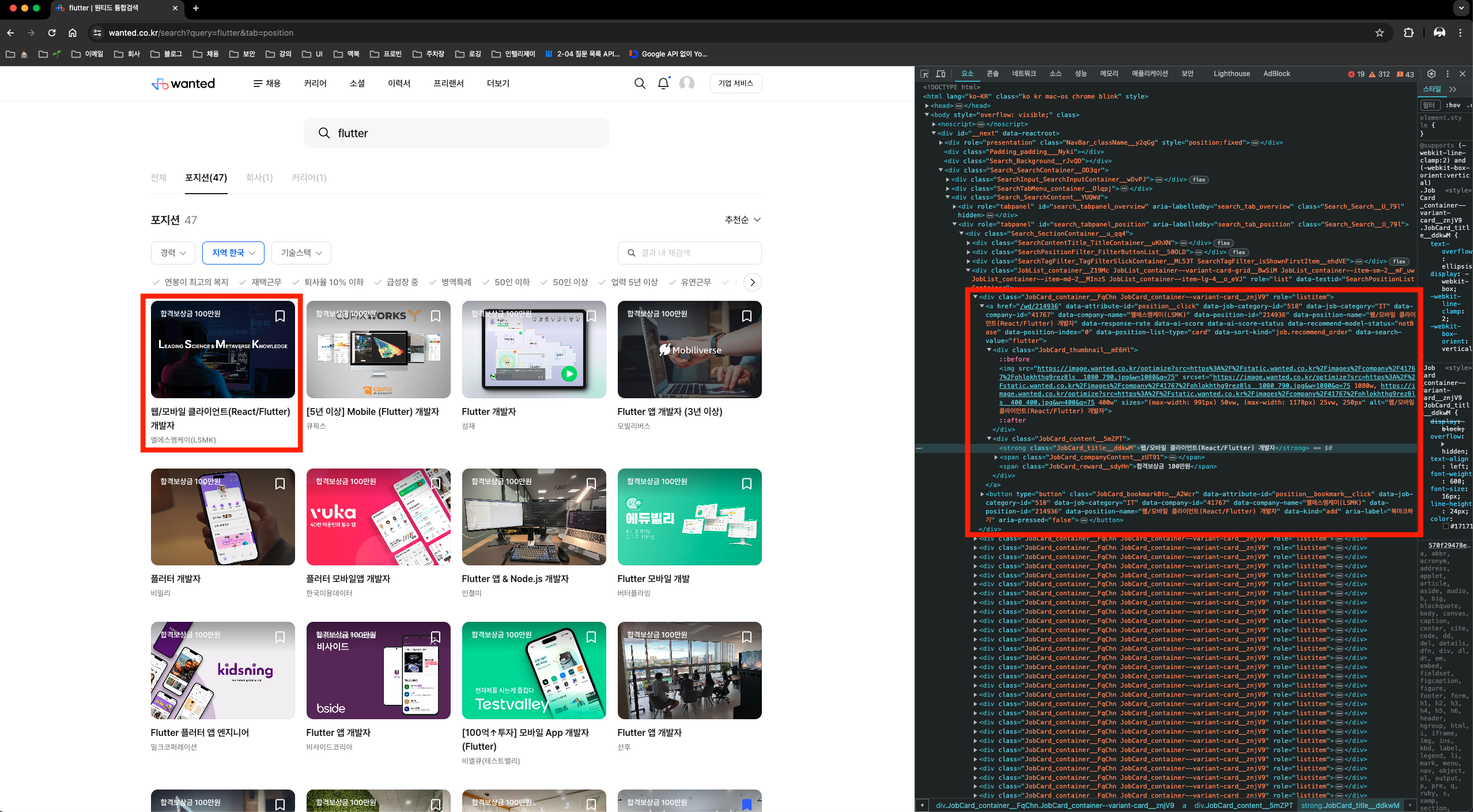
Task: Bookmark the Flutter 플러터 앱 엔지니어 card
Action: [280, 637]
